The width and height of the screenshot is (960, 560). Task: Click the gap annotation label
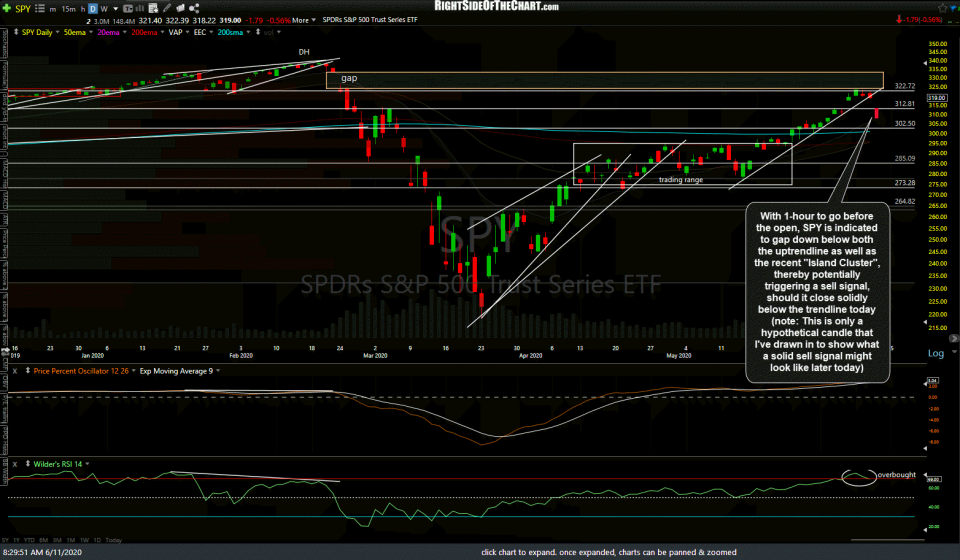click(x=349, y=78)
